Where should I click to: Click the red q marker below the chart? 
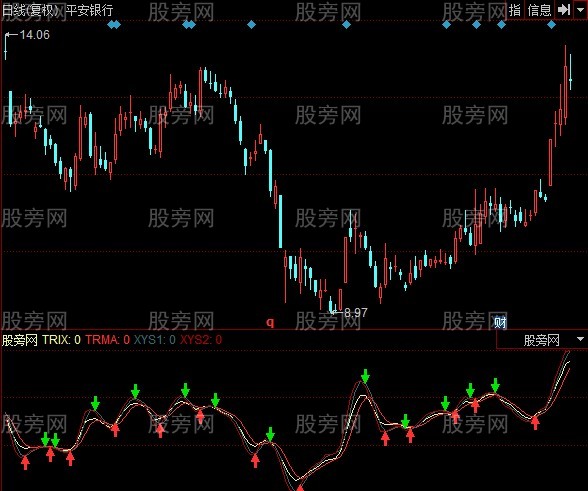pos(270,322)
